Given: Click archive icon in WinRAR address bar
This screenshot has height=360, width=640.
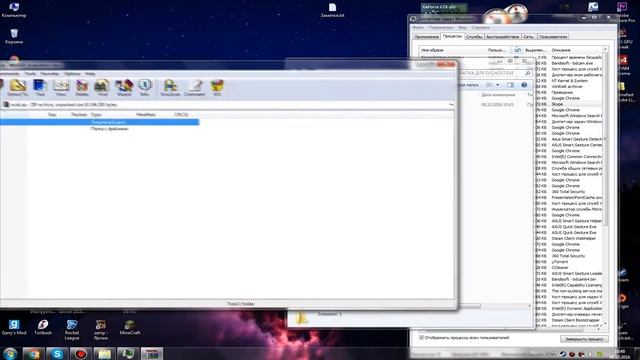Looking at the screenshot, I should click(x=6, y=104).
